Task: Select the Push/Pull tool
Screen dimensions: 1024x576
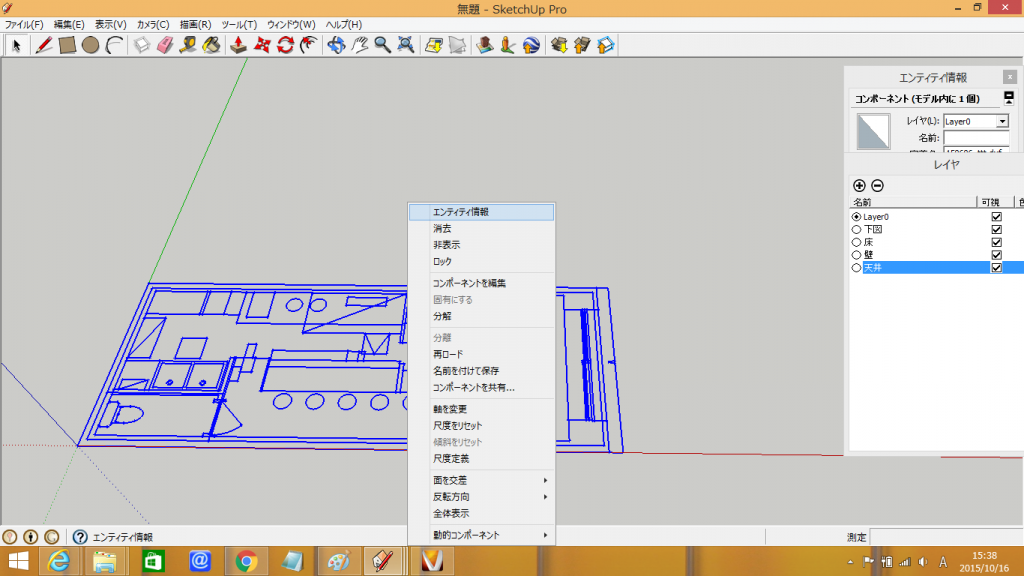Action: pyautogui.click(x=239, y=45)
